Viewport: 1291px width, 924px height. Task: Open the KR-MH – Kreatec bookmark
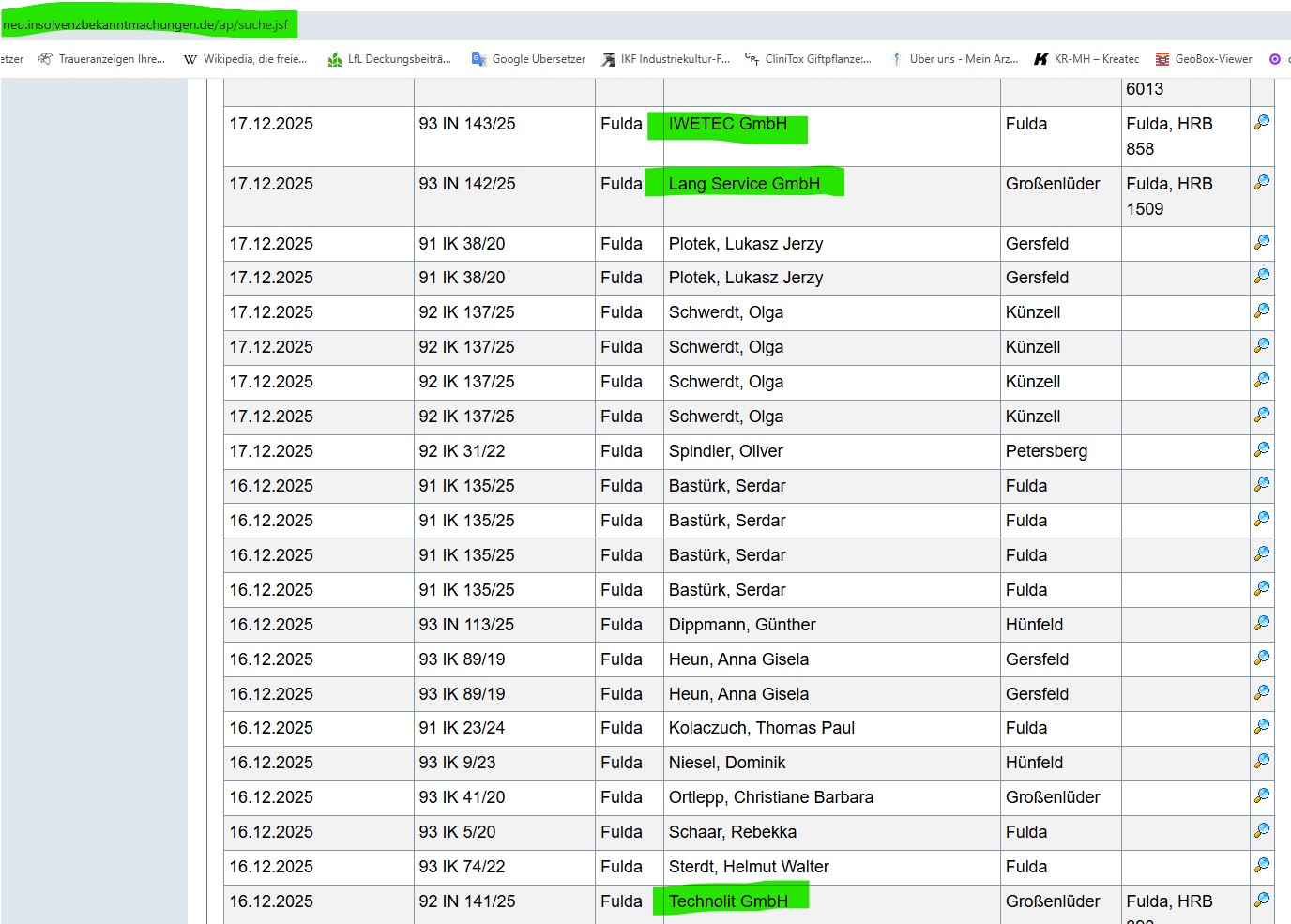coord(1086,59)
